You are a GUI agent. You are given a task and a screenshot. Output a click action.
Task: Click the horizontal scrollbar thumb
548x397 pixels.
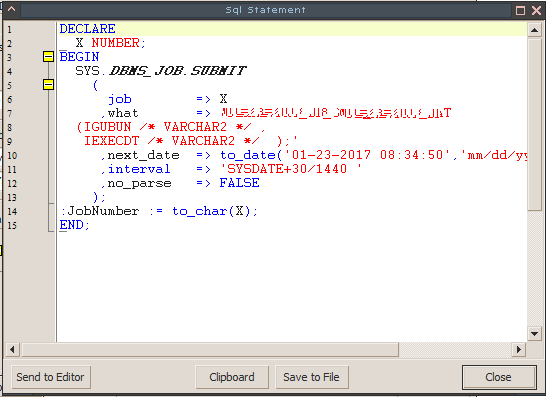(x=210, y=349)
